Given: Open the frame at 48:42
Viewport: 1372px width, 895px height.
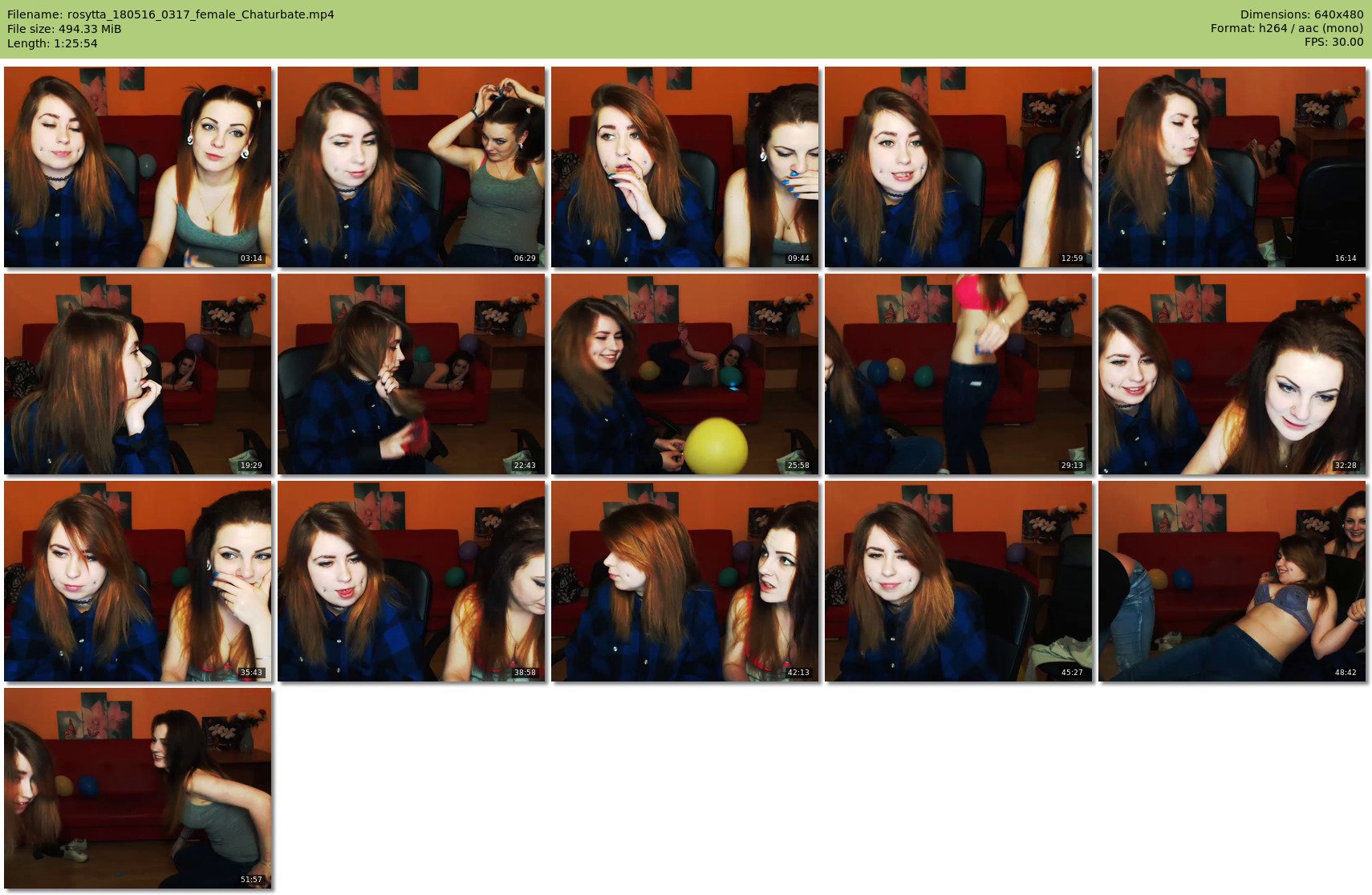Looking at the screenshot, I should point(1232,581).
